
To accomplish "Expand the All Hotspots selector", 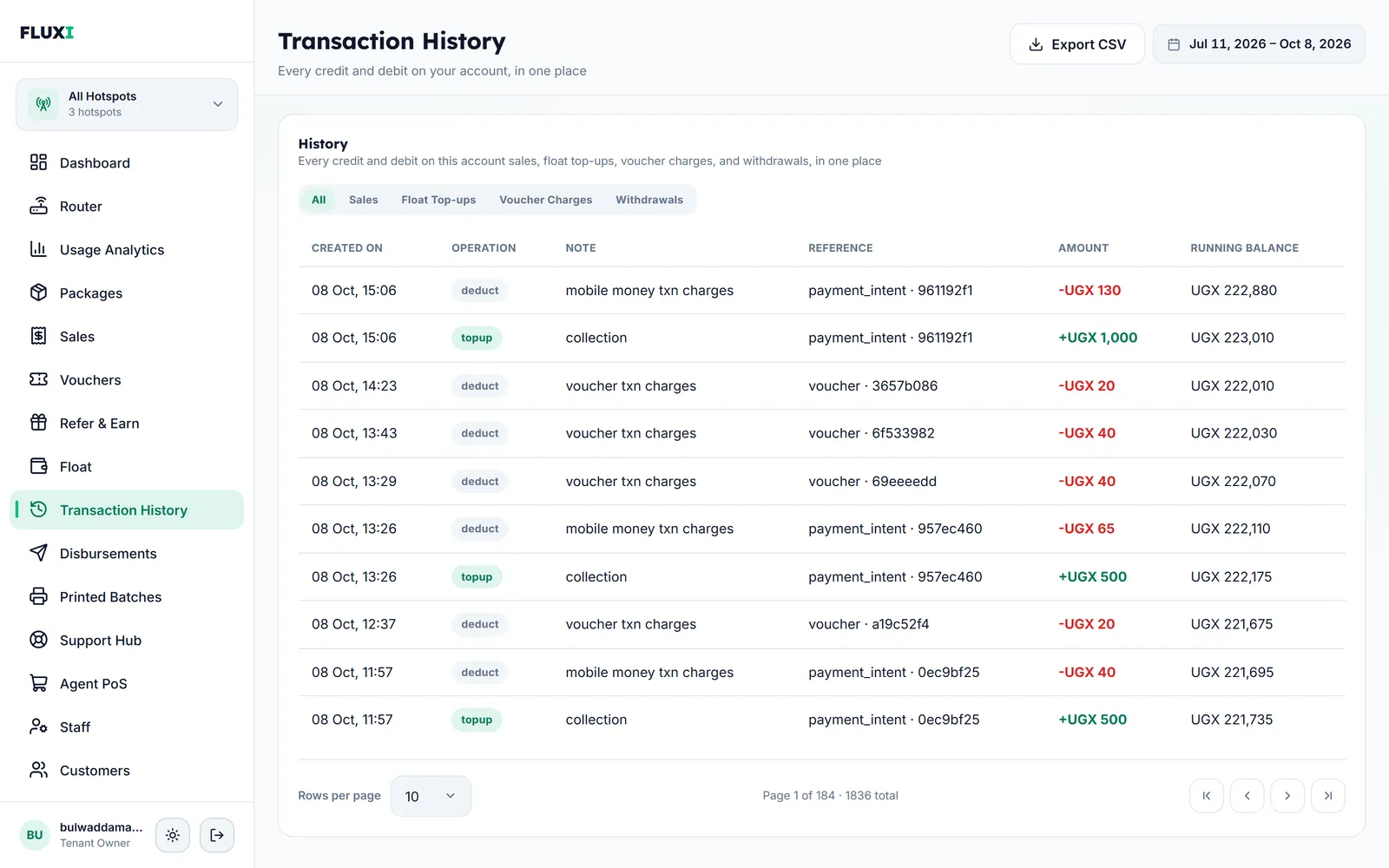I will [x=127, y=104].
